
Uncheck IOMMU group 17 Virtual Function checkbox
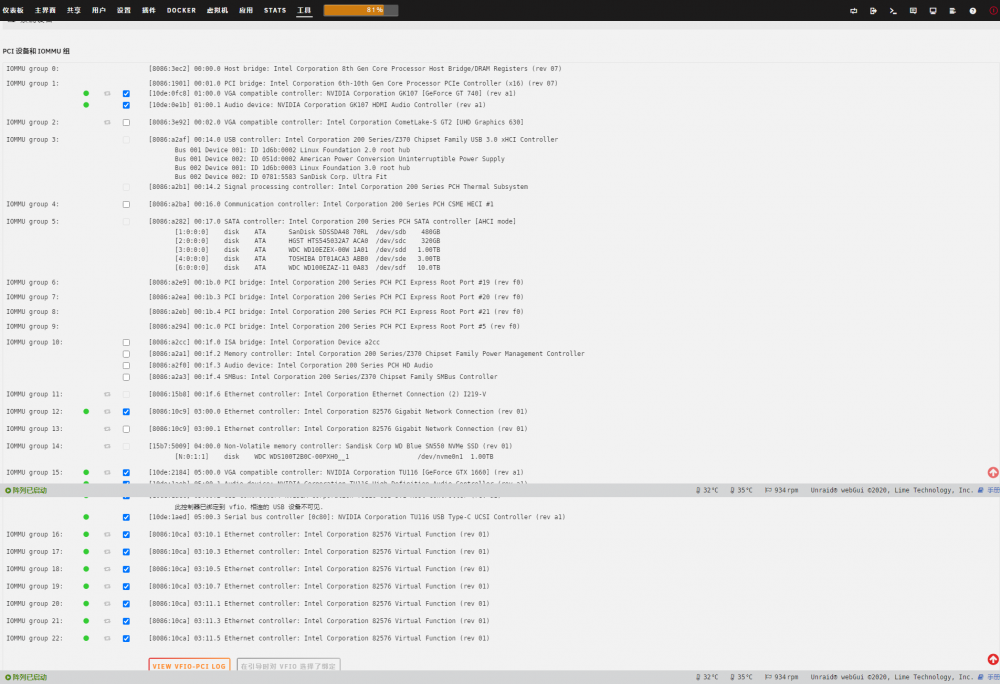point(126,552)
